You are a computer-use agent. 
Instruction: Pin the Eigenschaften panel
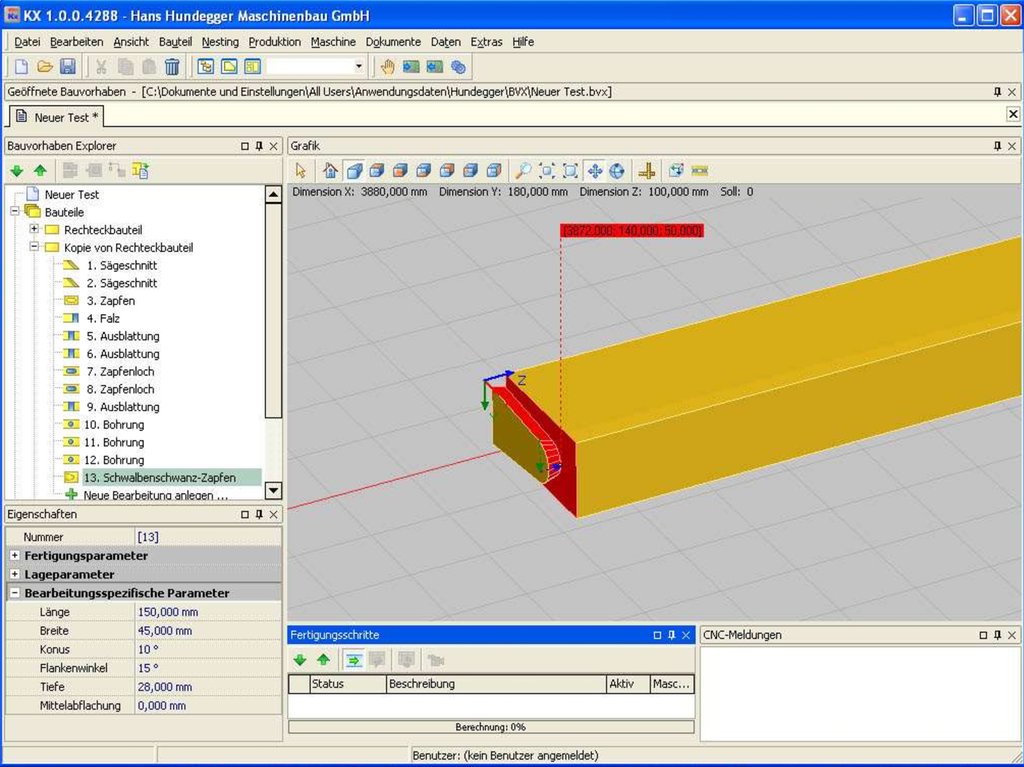click(258, 514)
